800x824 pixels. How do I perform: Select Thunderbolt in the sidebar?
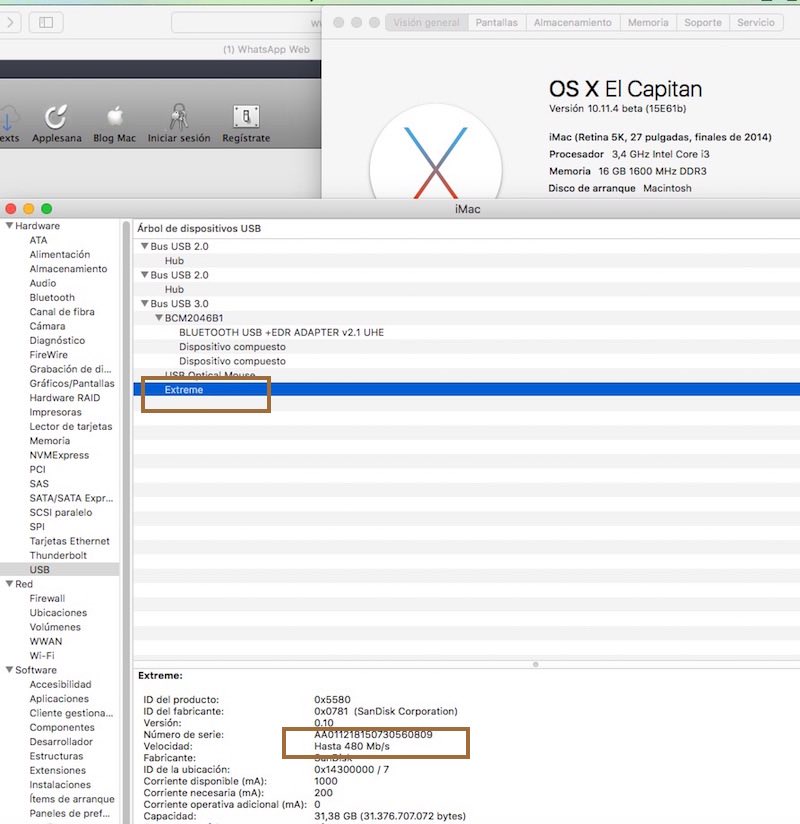coord(58,555)
